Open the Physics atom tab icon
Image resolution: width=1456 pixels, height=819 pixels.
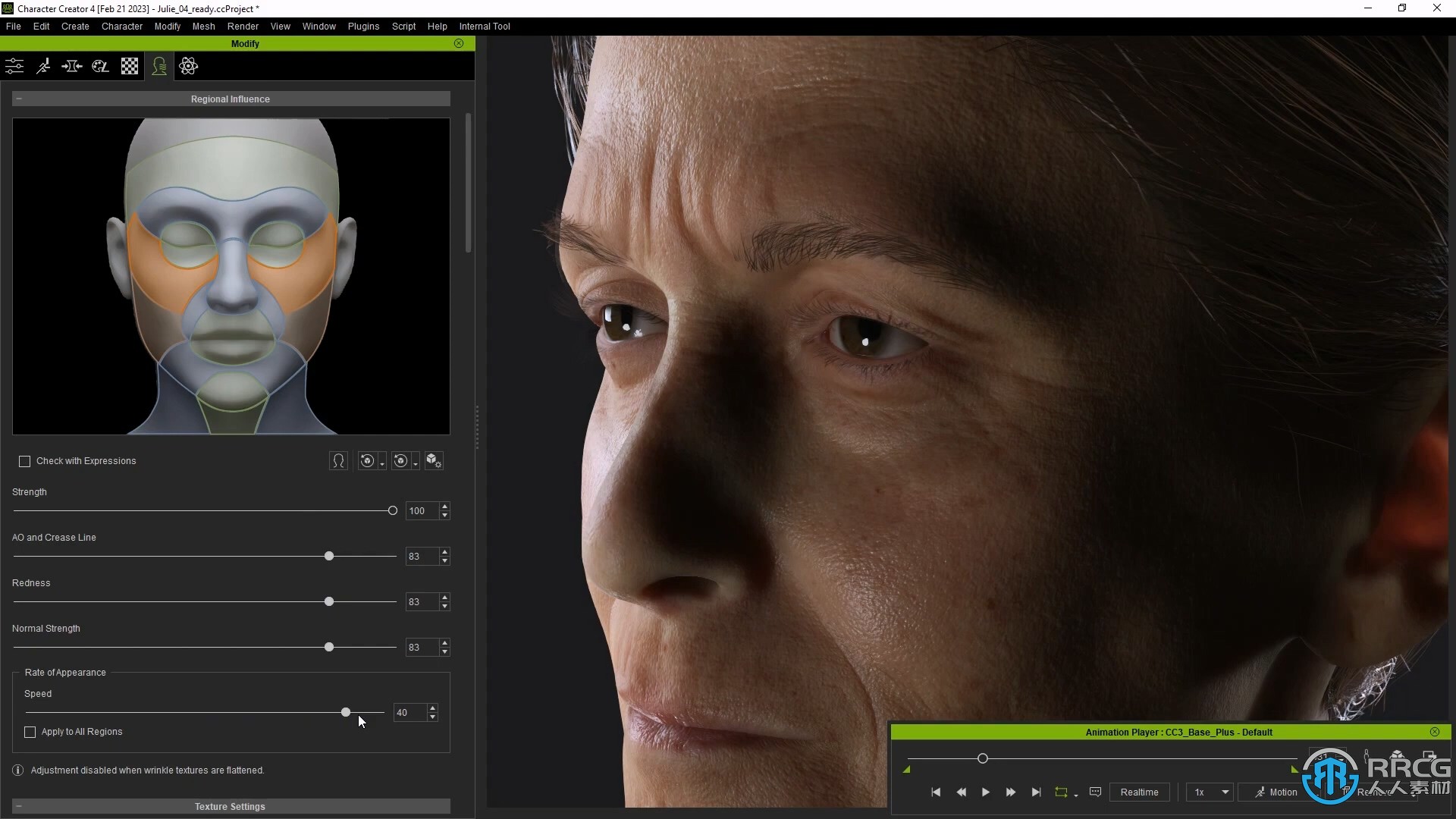coord(189,66)
